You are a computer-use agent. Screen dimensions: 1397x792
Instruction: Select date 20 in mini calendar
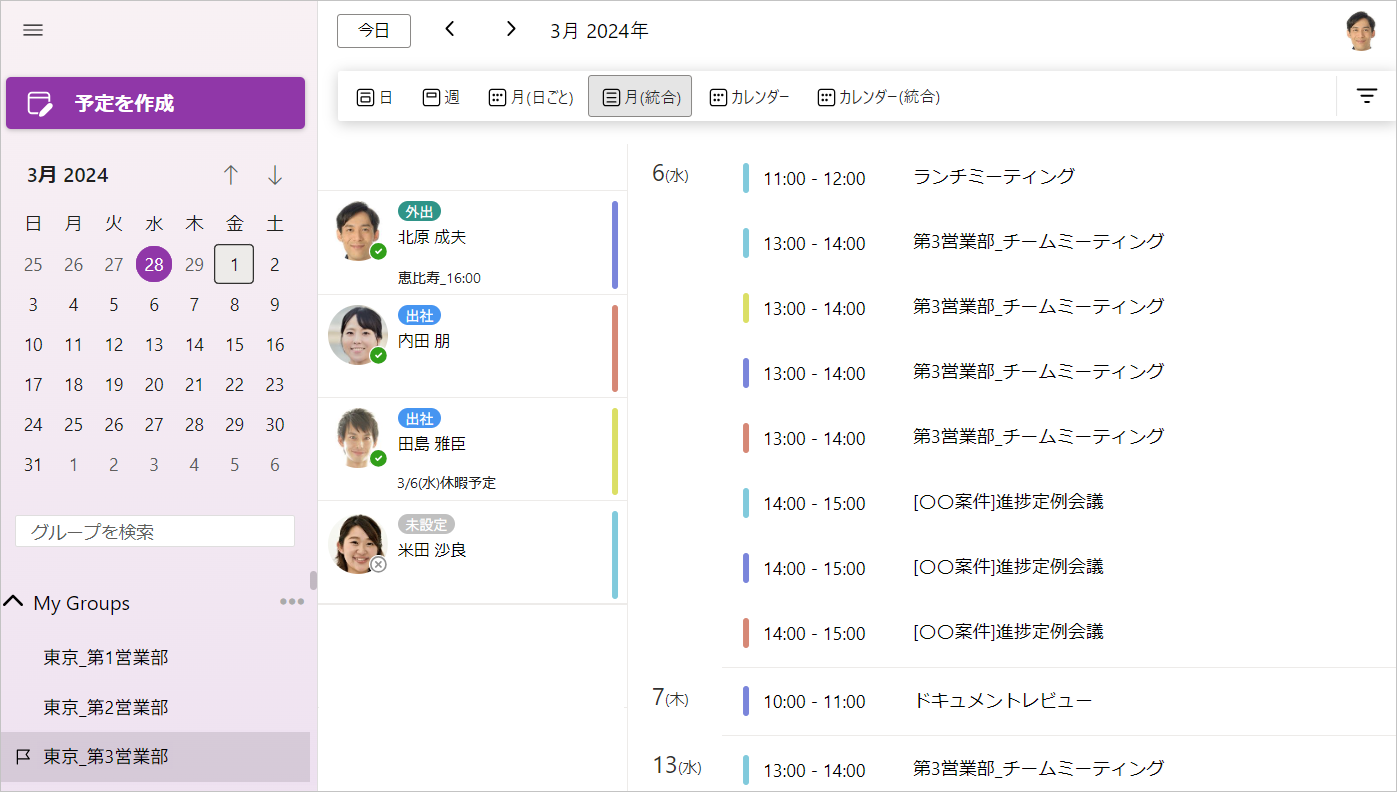[154, 385]
